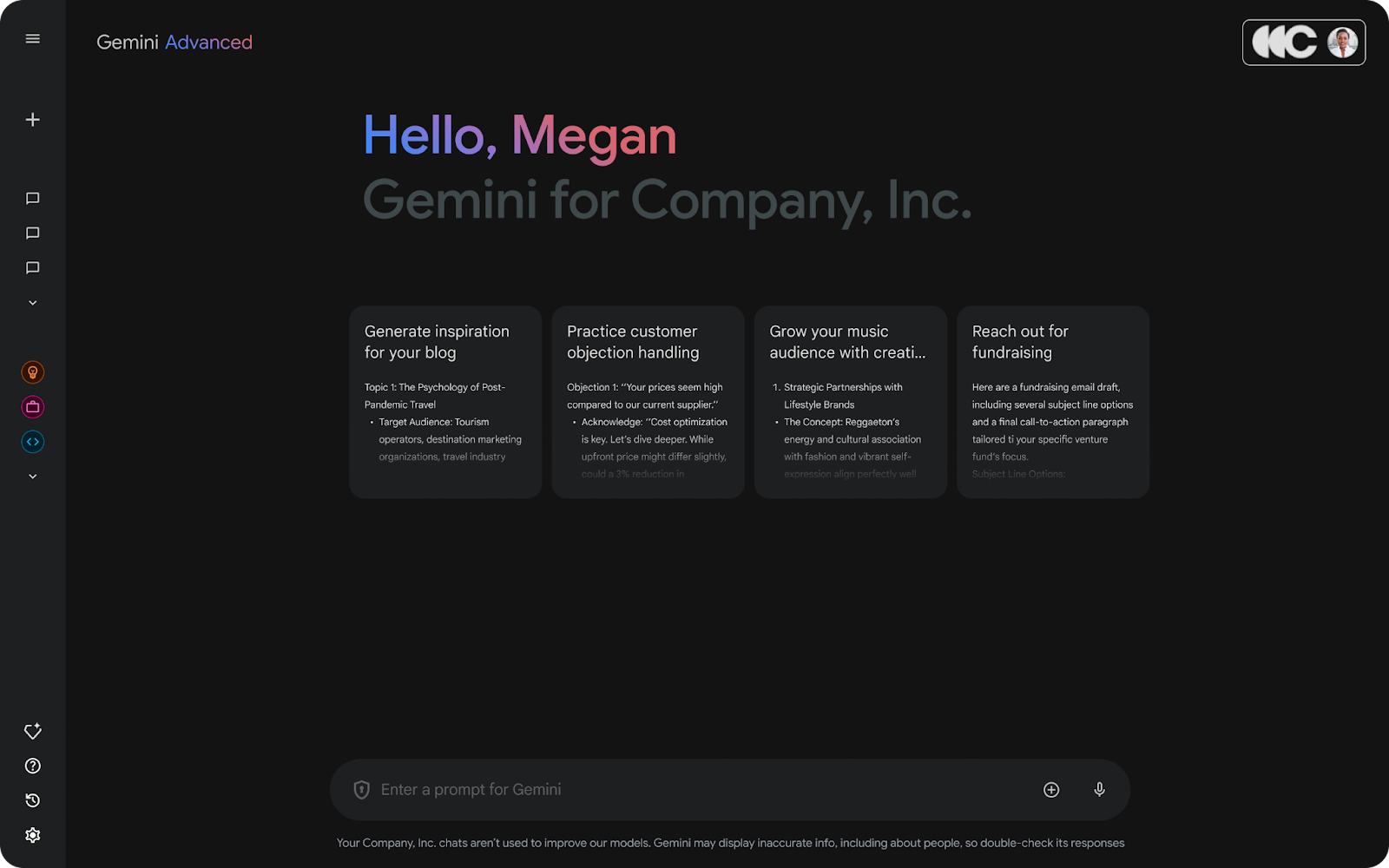Open the pink briefcase Gem
Image resolution: width=1389 pixels, height=868 pixels.
point(32,406)
